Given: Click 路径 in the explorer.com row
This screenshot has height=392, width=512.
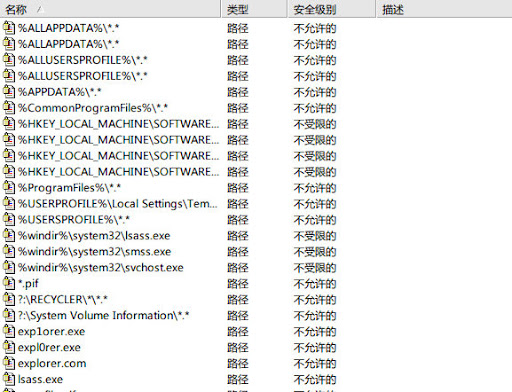Looking at the screenshot, I should (238, 364).
